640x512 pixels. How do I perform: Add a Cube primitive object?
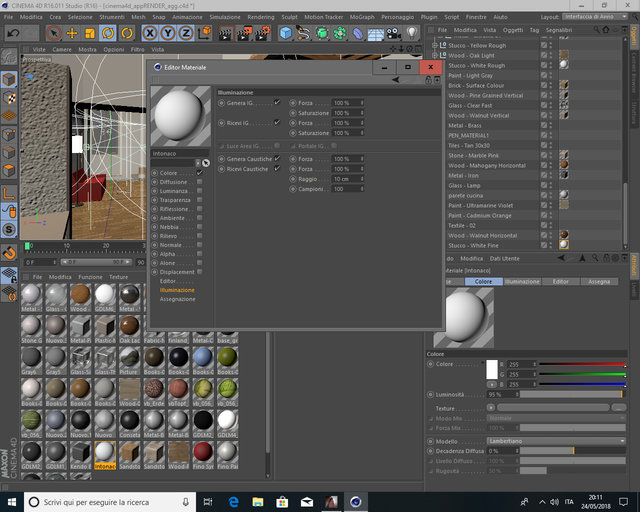click(x=286, y=33)
